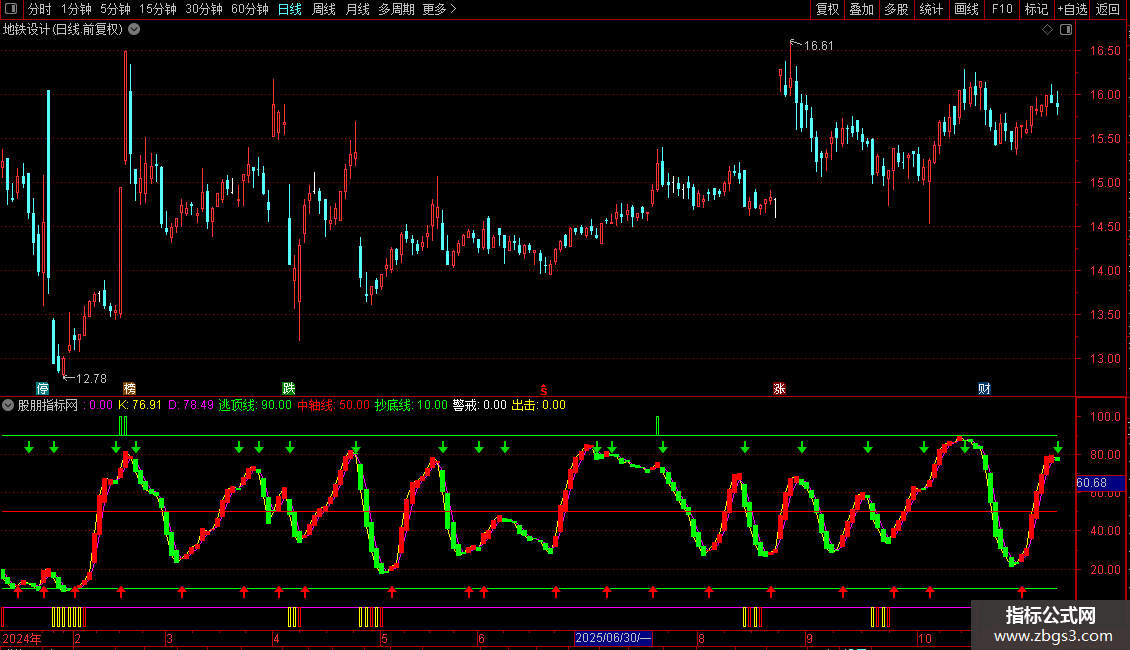The width and height of the screenshot is (1130, 650).
Task: Switch to 月线 monthly chart
Action: point(357,9)
